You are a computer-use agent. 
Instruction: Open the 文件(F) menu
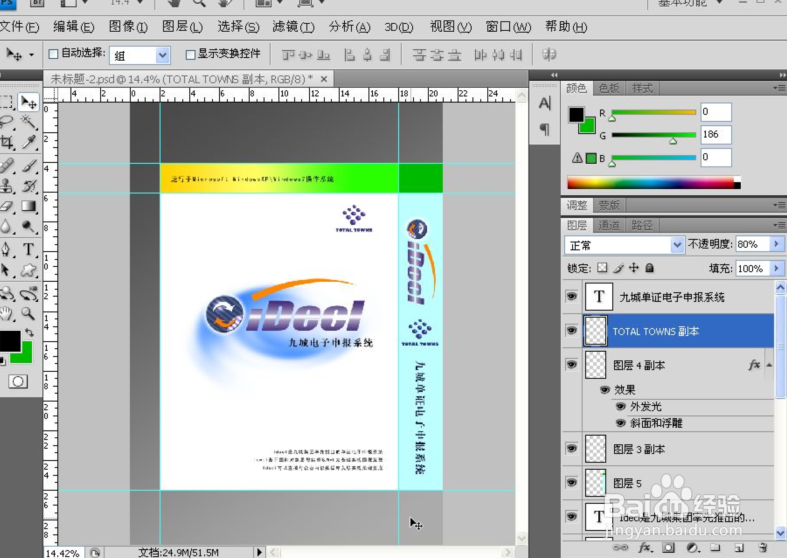pyautogui.click(x=19, y=27)
